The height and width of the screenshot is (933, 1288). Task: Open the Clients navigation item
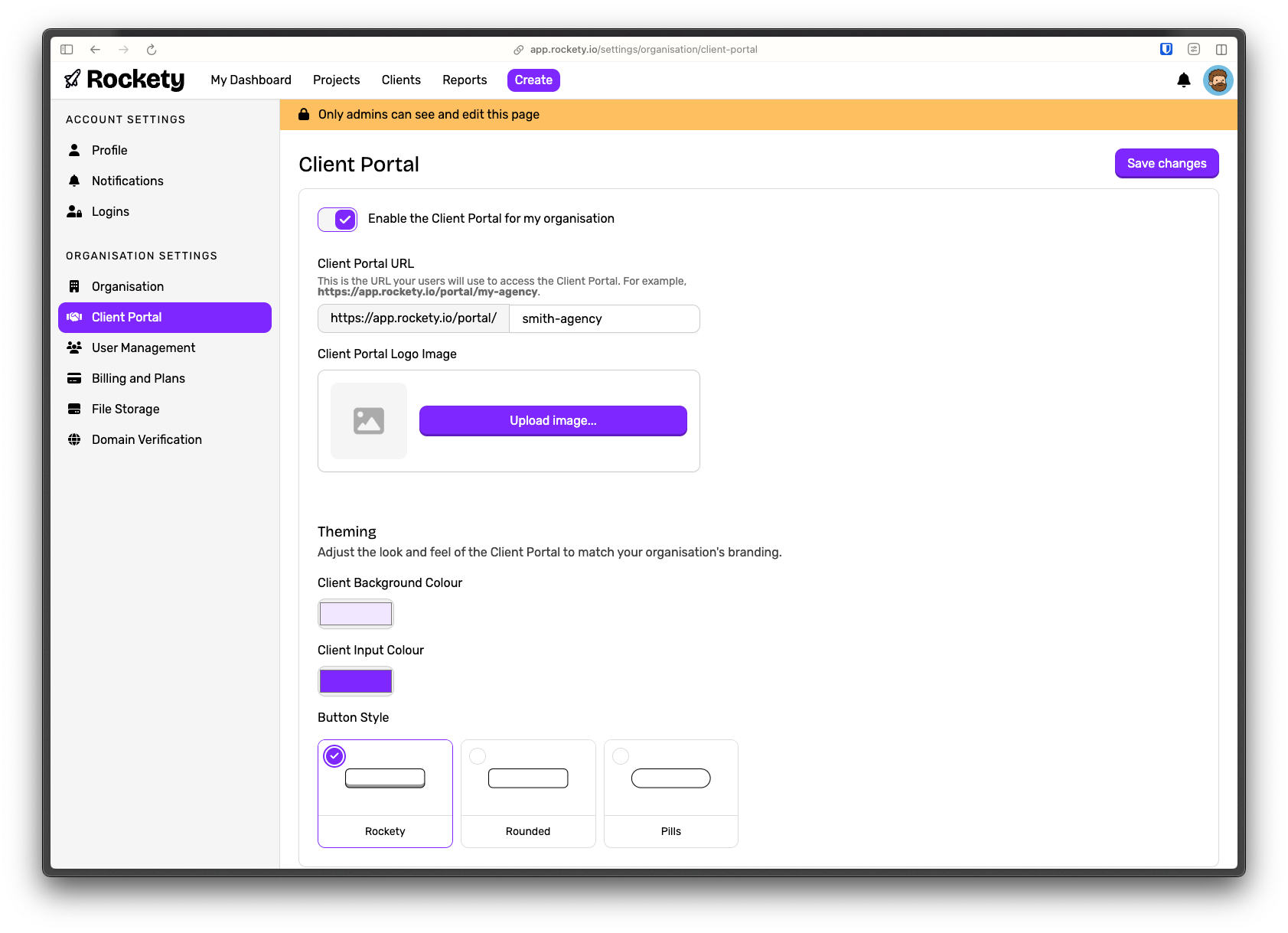click(x=400, y=80)
